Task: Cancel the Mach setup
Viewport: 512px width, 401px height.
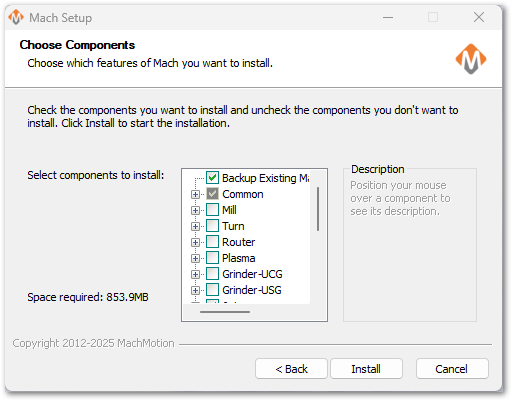Action: coord(452,369)
